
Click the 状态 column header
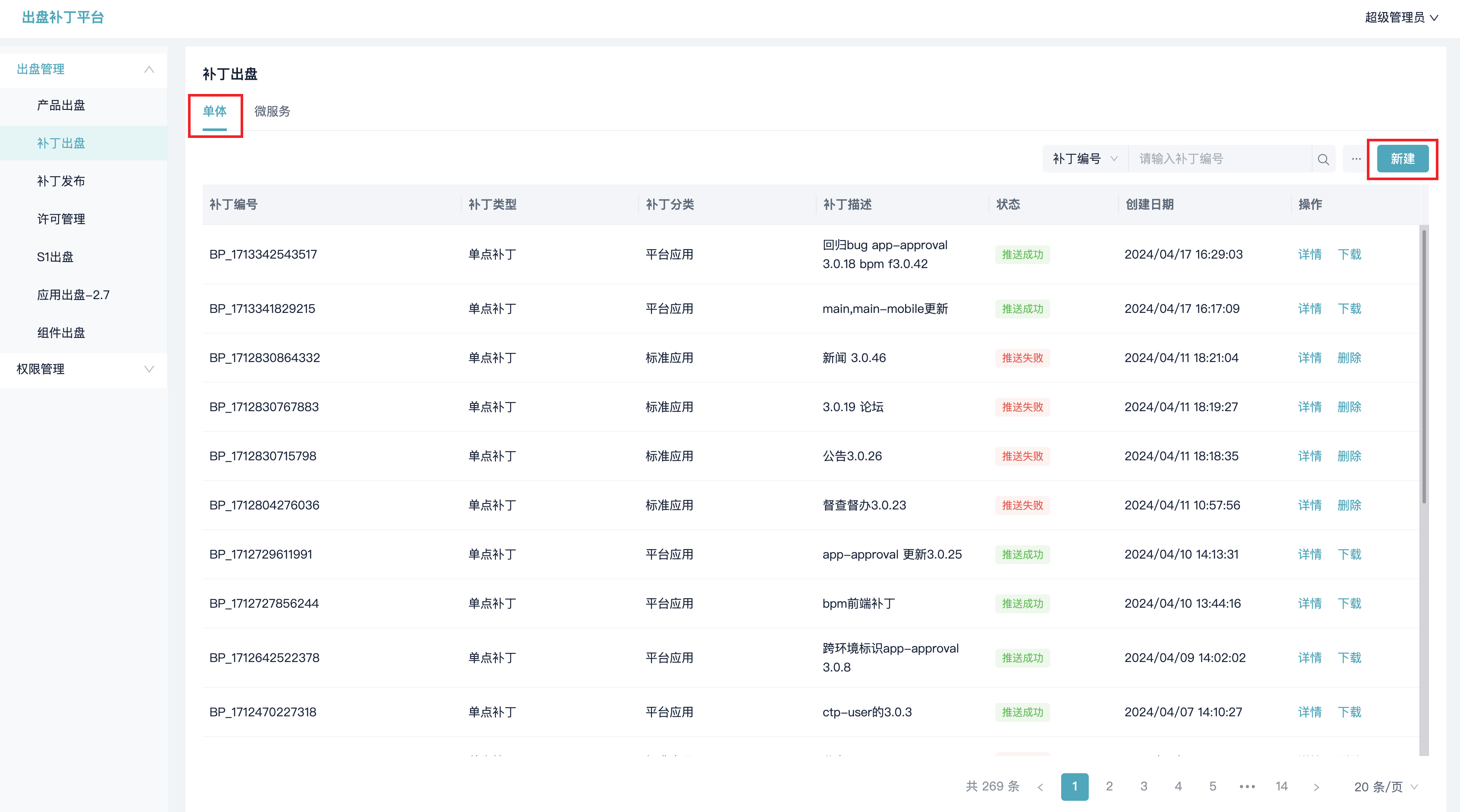[x=1008, y=205]
